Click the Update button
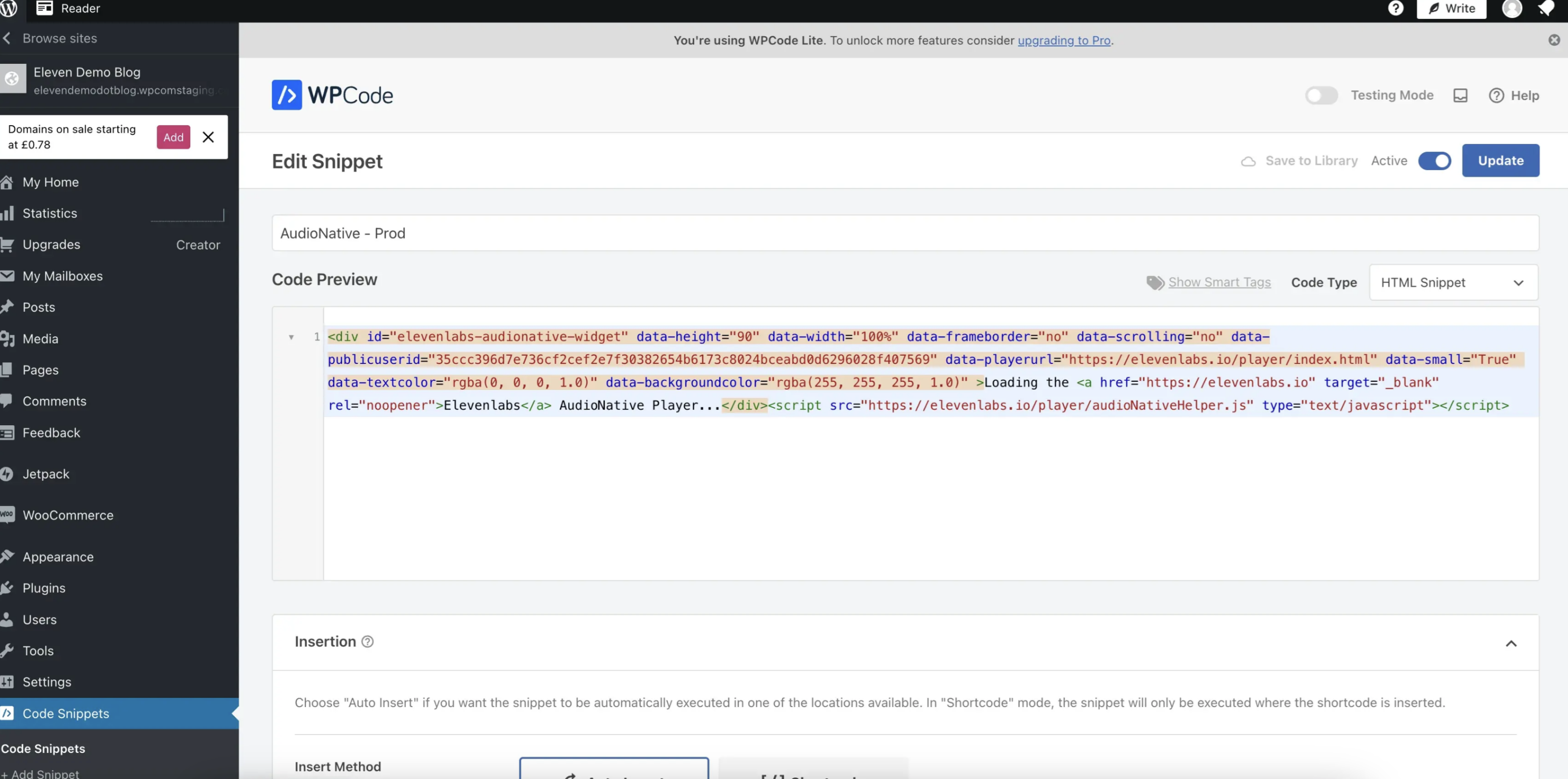Viewport: 1568px width, 779px height. click(1501, 160)
